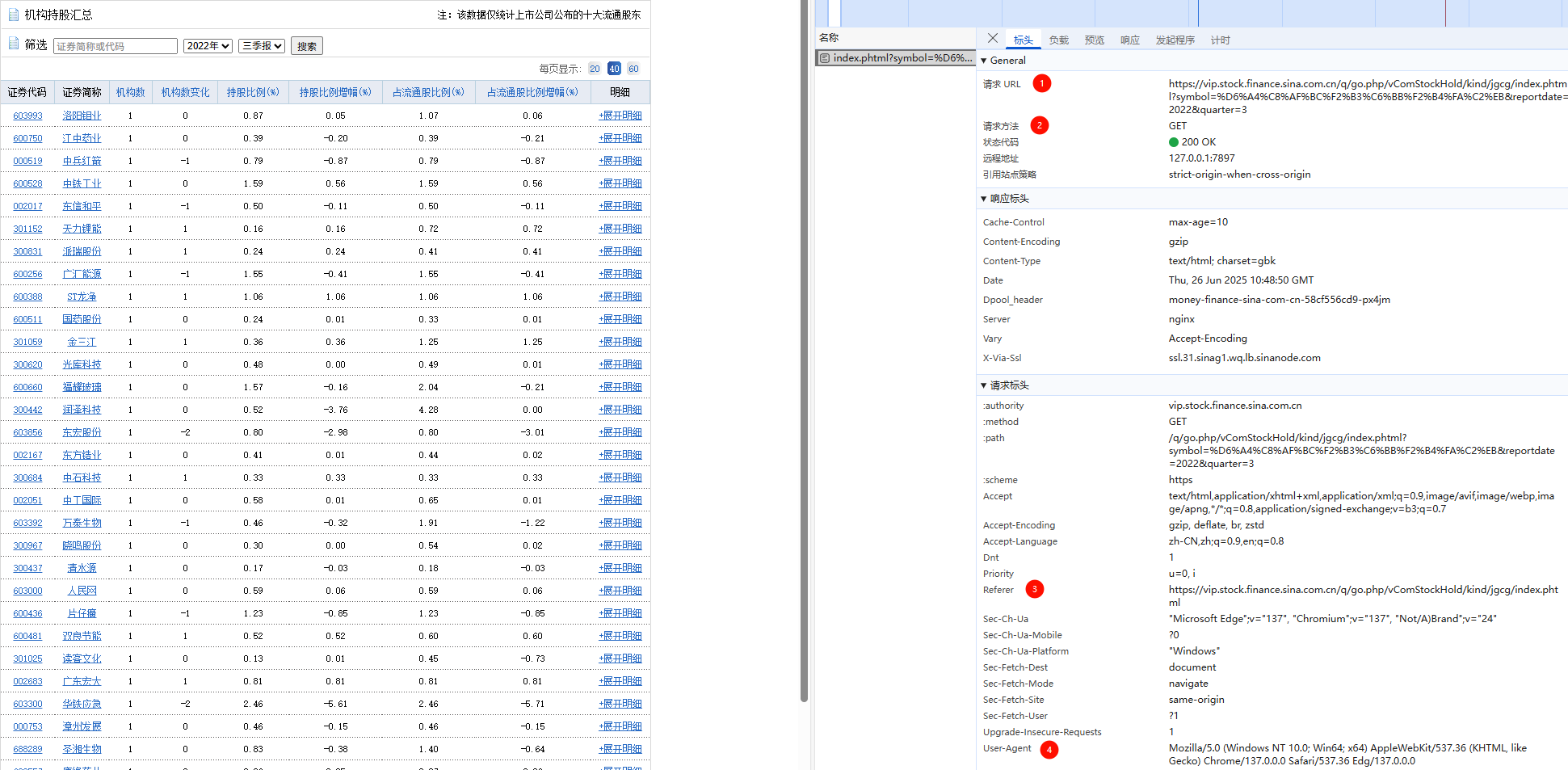The width and height of the screenshot is (1568, 770).
Task: Open 国药股份 stock name link
Action: (x=82, y=319)
